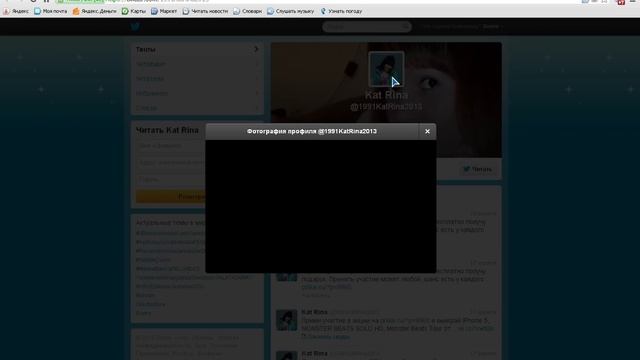Image resolution: width=640 pixels, height=360 pixels.
Task: Click the Kat Rina profile avatar thumbnail
Action: point(386,69)
